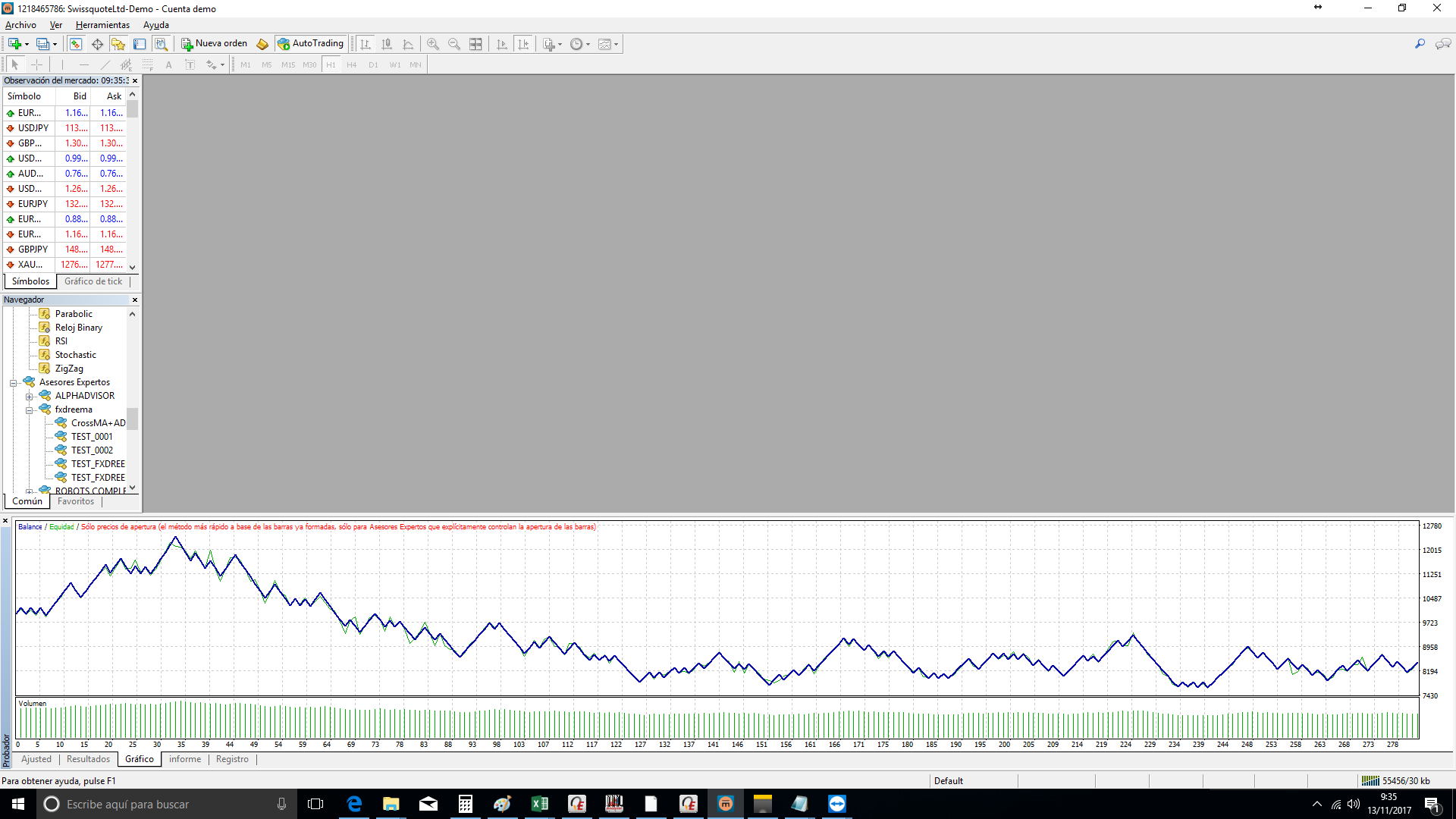Click the Market Watch scrollbar down arrow
The height and width of the screenshot is (819, 1456).
pyautogui.click(x=133, y=267)
